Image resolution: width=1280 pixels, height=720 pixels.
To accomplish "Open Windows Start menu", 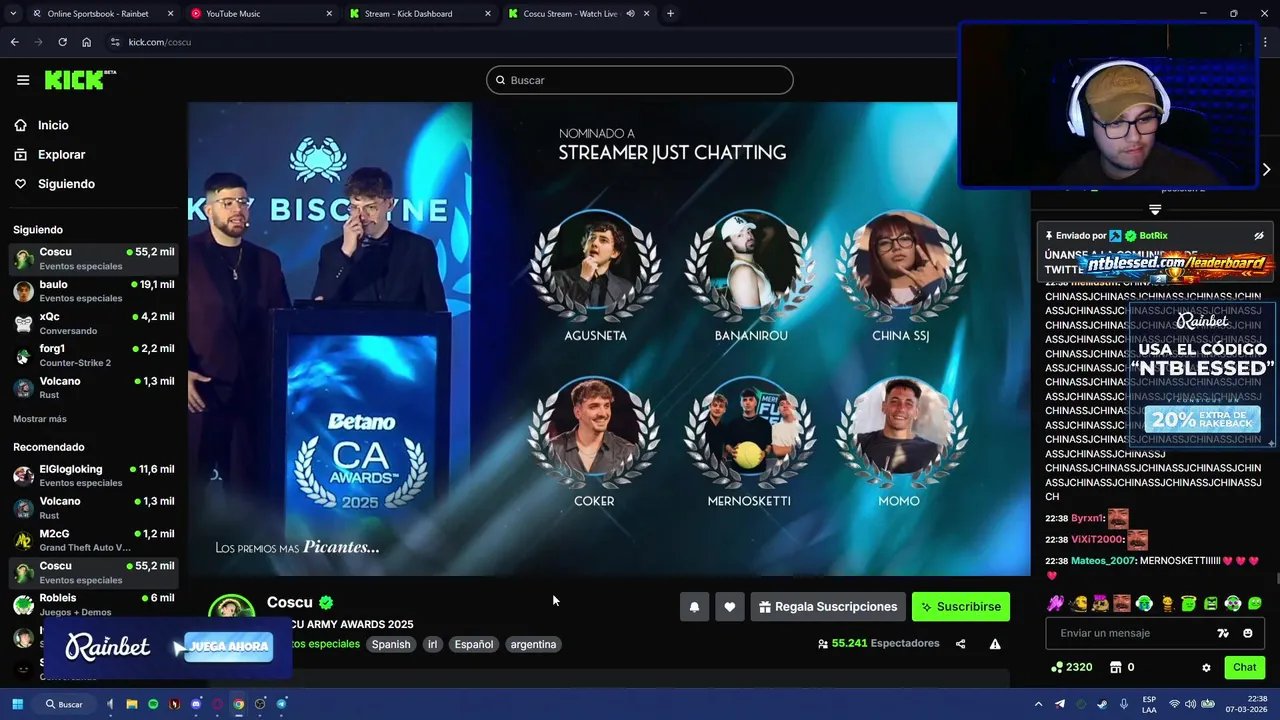I will (x=17, y=704).
